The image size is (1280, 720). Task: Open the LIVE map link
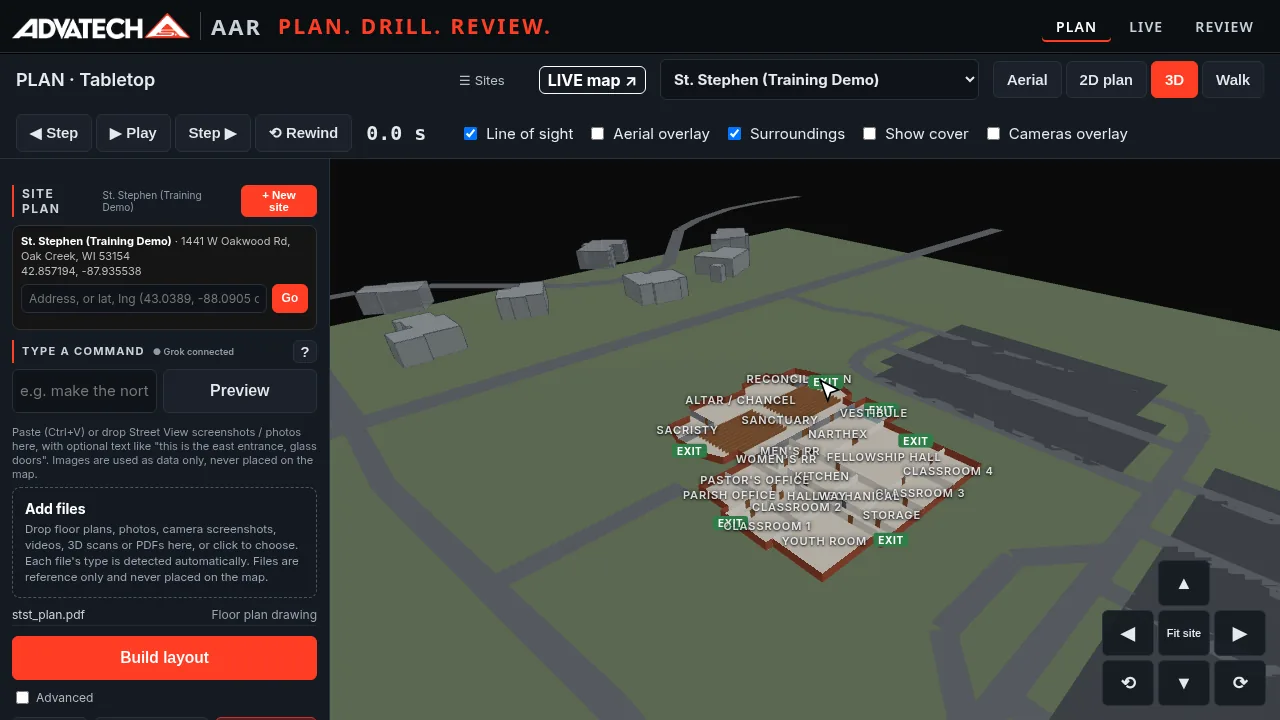[x=592, y=80]
